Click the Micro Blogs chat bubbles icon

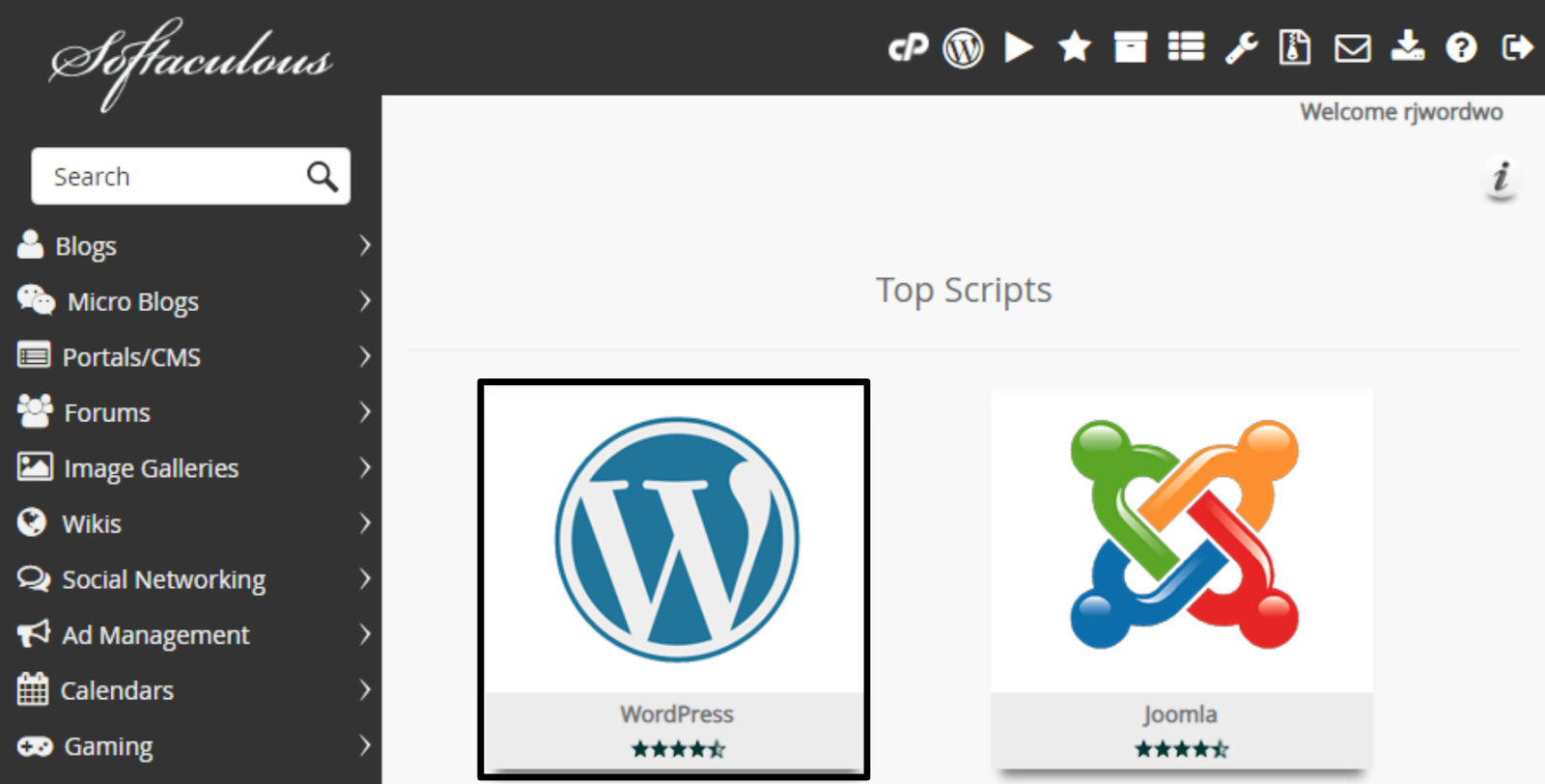36,299
